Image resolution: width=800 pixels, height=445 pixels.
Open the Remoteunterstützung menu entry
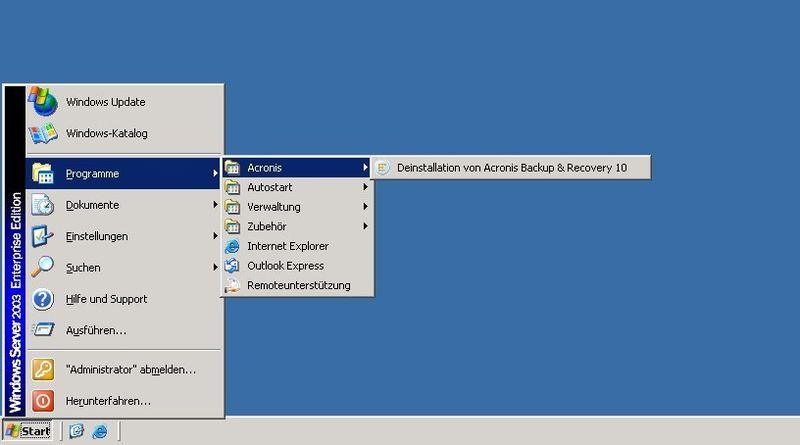coord(297,285)
